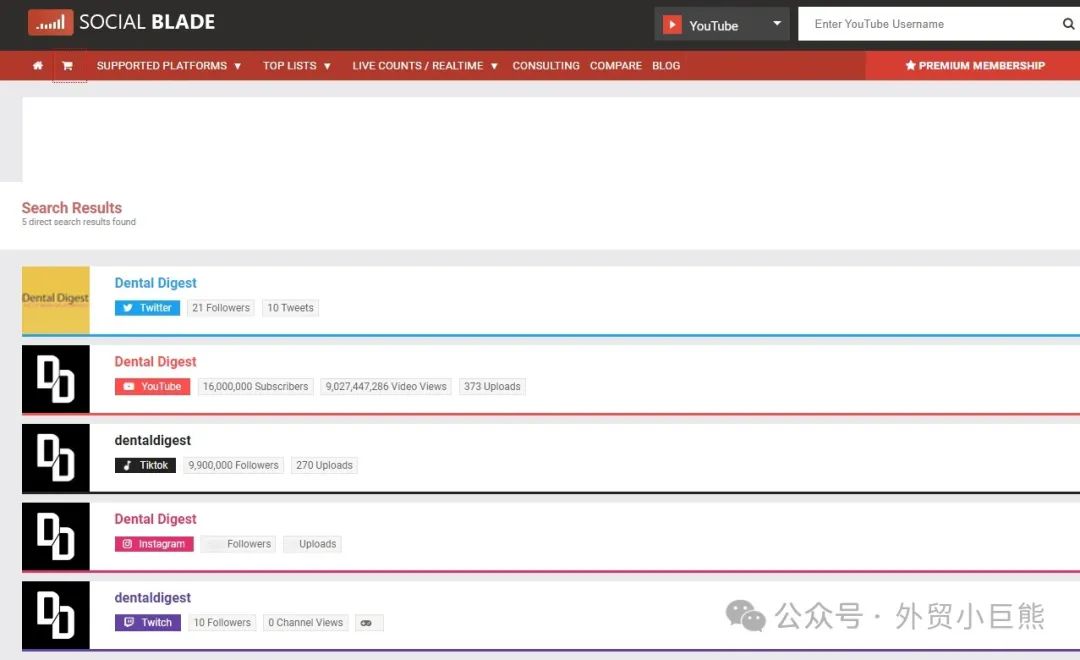Open the Consulting menu item

pyautogui.click(x=545, y=66)
